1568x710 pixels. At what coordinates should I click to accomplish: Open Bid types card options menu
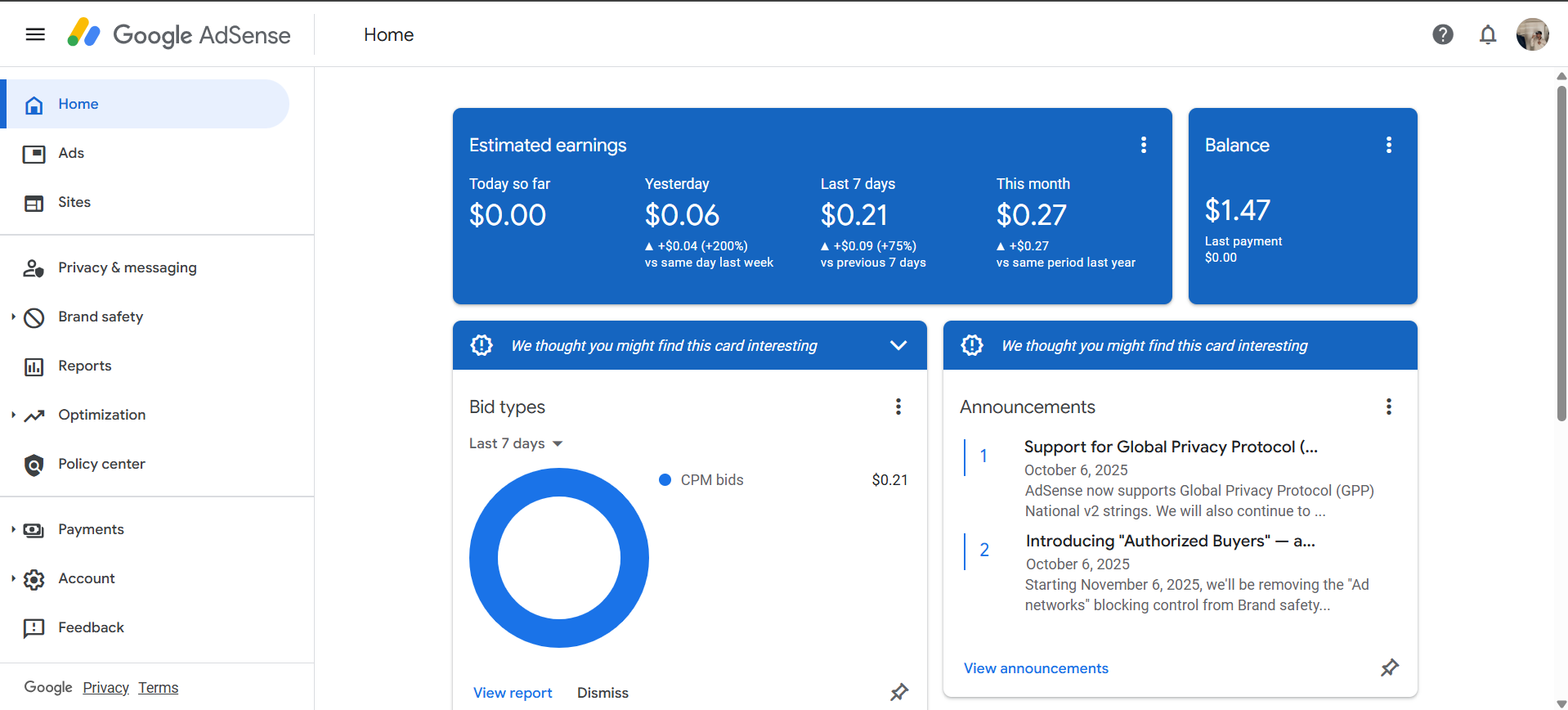point(898,407)
